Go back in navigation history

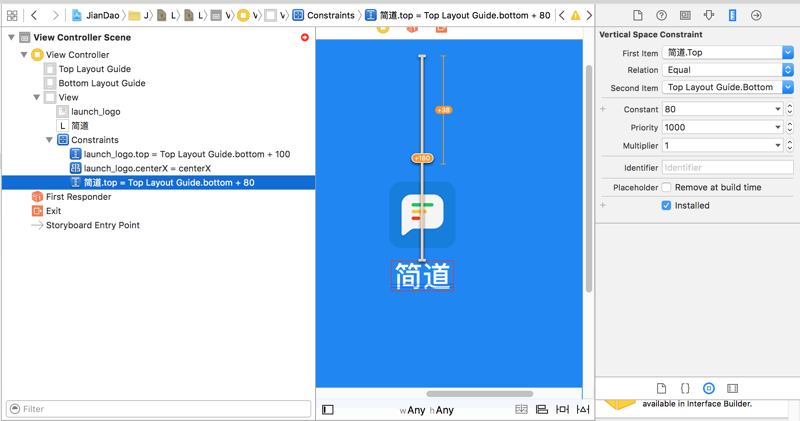click(x=34, y=15)
